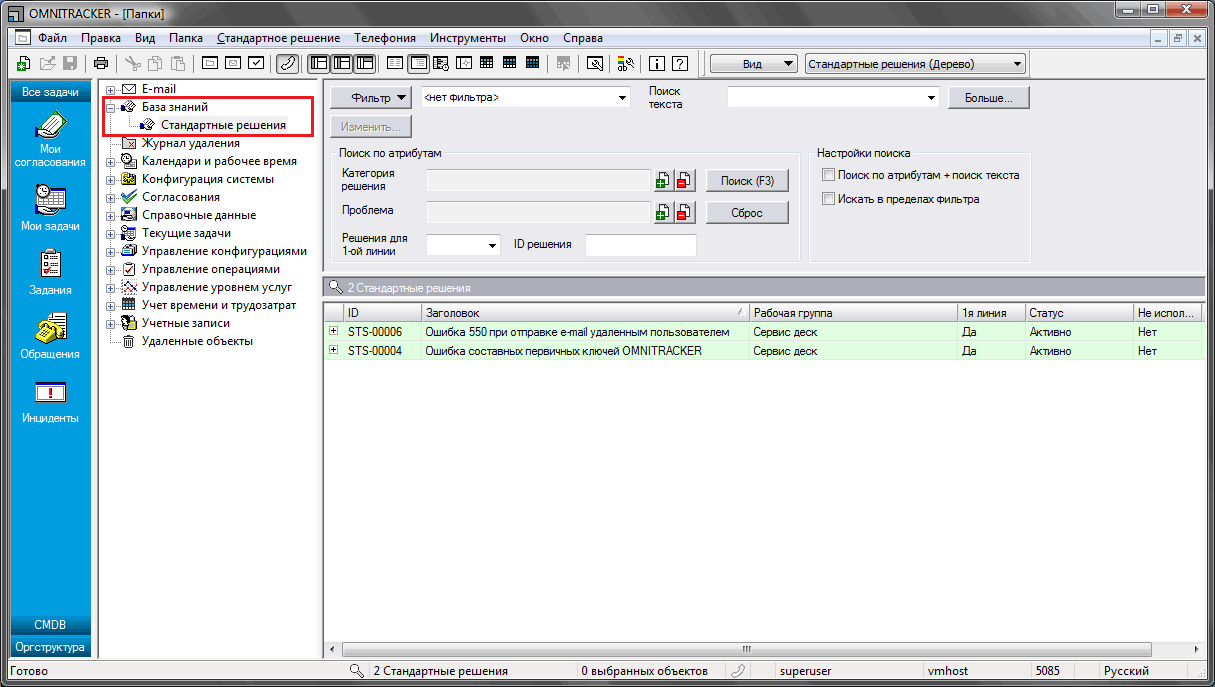Enable Искать в пределах фильтра checkbox
Screen dimensions: 1215x687
coord(828,199)
